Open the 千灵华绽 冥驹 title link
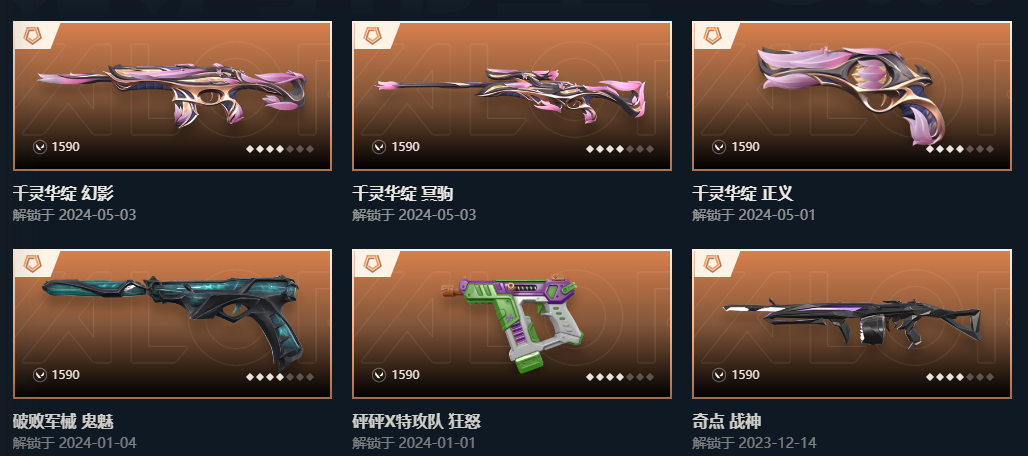Image resolution: width=1028 pixels, height=456 pixels. coord(403,193)
